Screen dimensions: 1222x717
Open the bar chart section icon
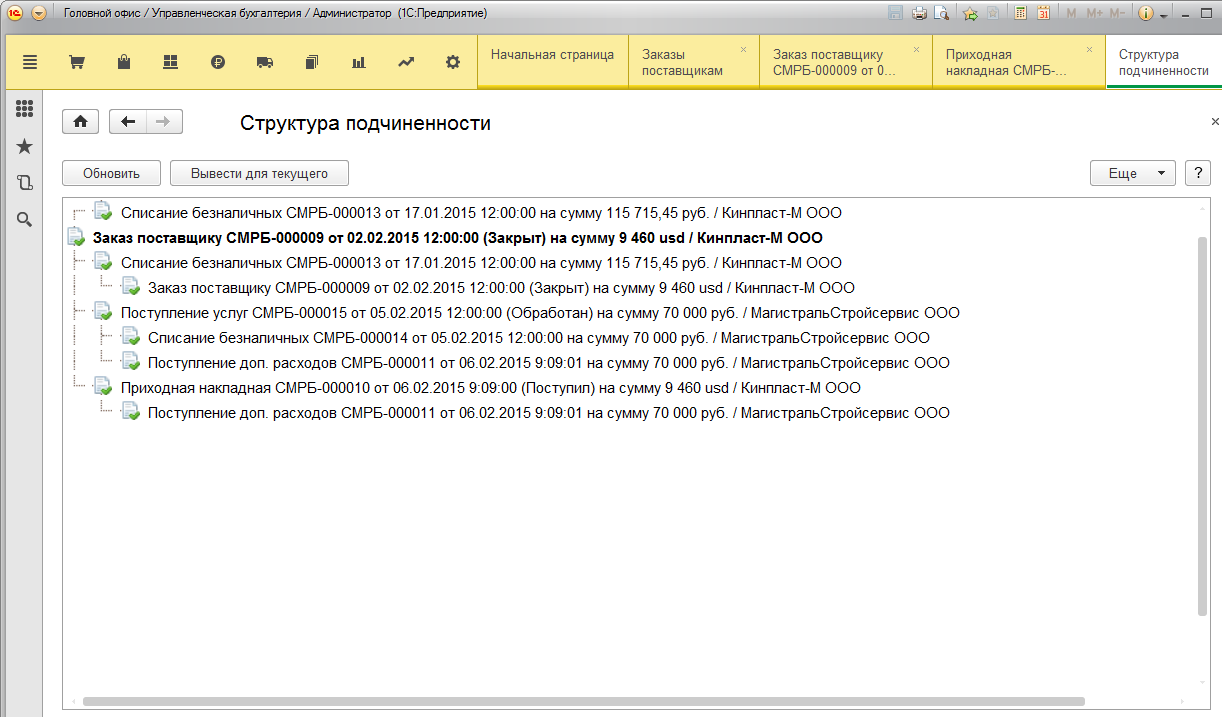pyautogui.click(x=359, y=62)
